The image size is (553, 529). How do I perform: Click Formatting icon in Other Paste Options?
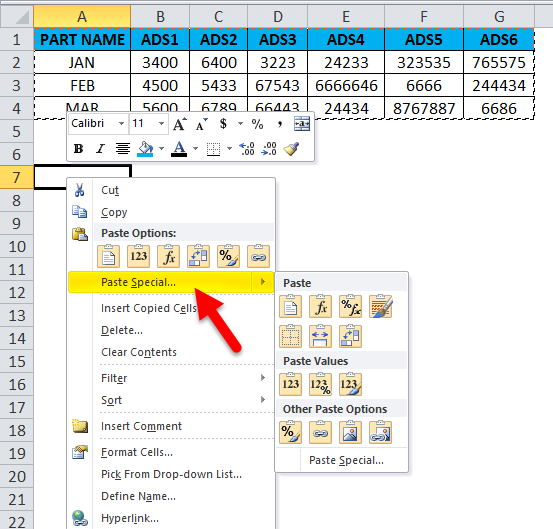tap(290, 432)
